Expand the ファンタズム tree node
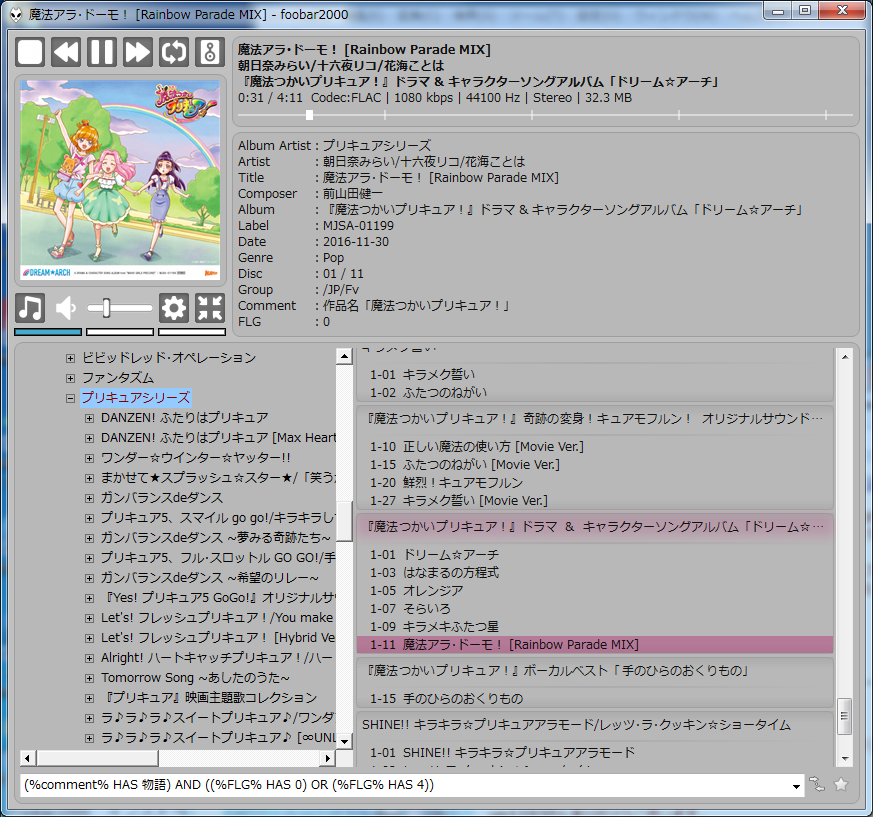Viewport: 873px width, 817px height. click(x=69, y=379)
